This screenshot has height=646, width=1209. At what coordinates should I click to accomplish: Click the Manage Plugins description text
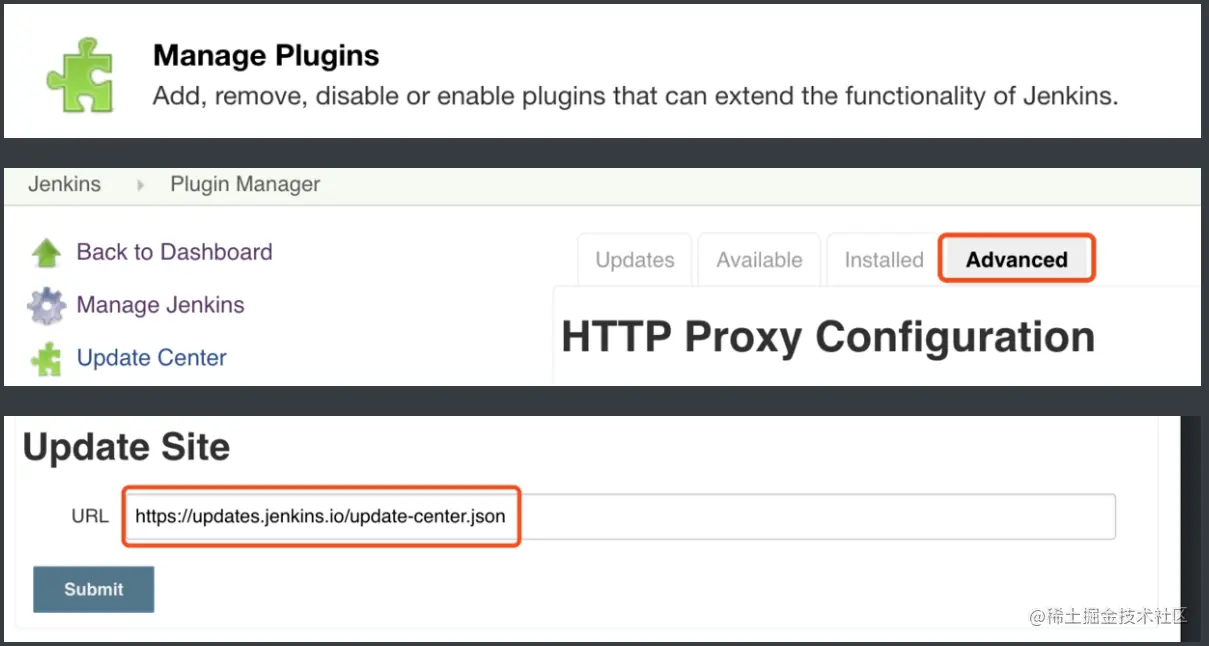coord(635,97)
